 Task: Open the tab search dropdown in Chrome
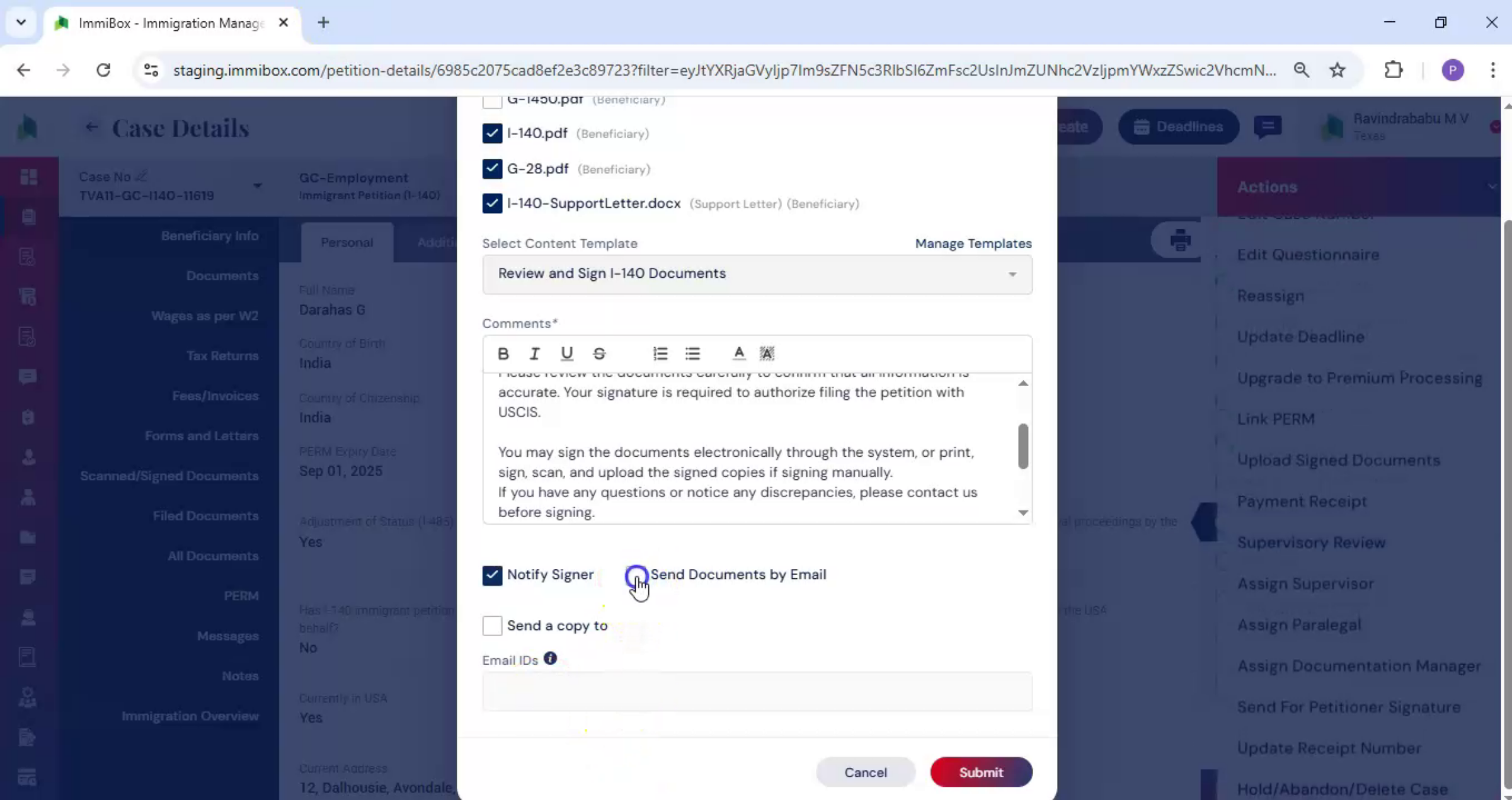[x=21, y=23]
